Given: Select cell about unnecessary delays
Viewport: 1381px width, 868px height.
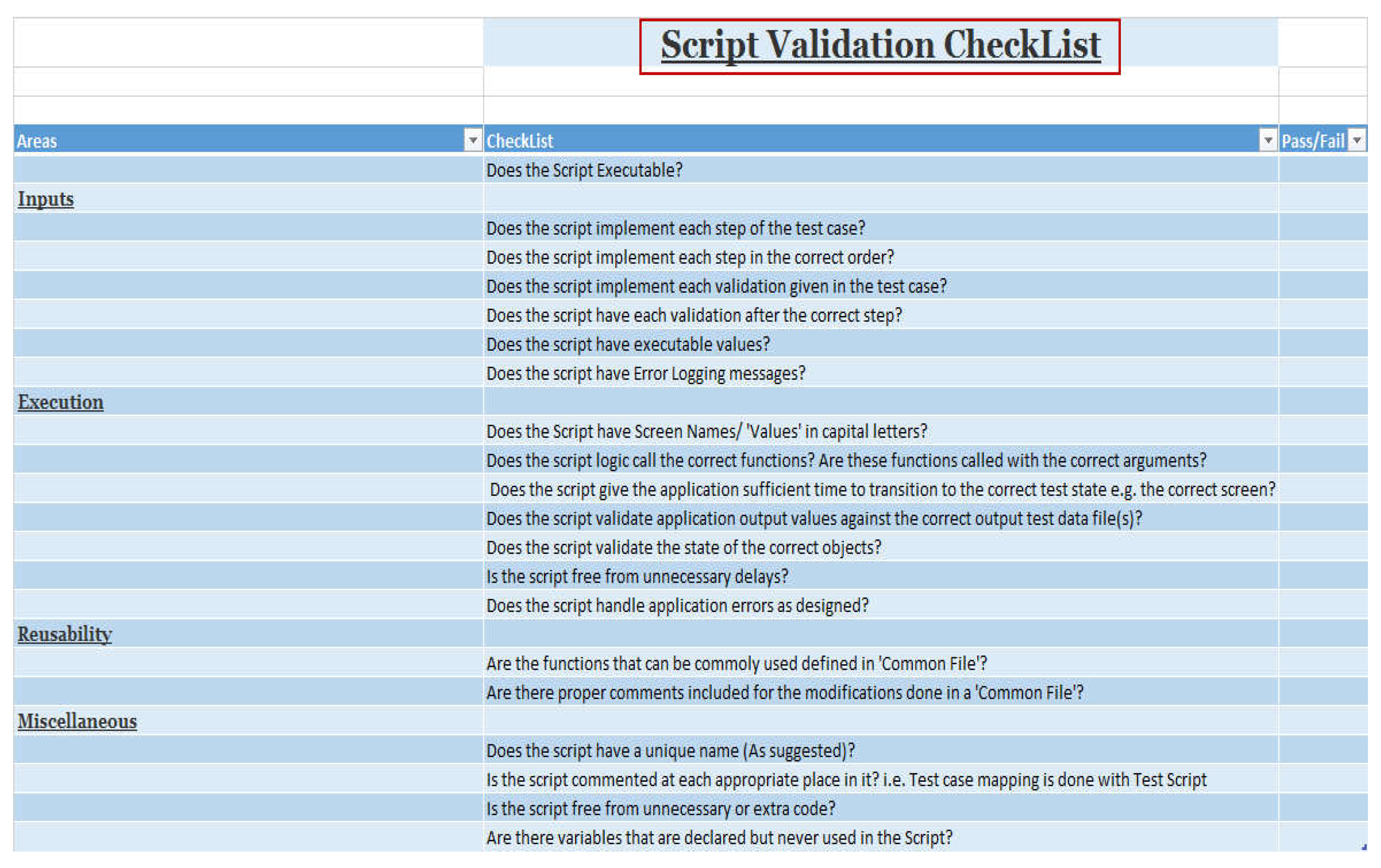Looking at the screenshot, I should tap(636, 576).
